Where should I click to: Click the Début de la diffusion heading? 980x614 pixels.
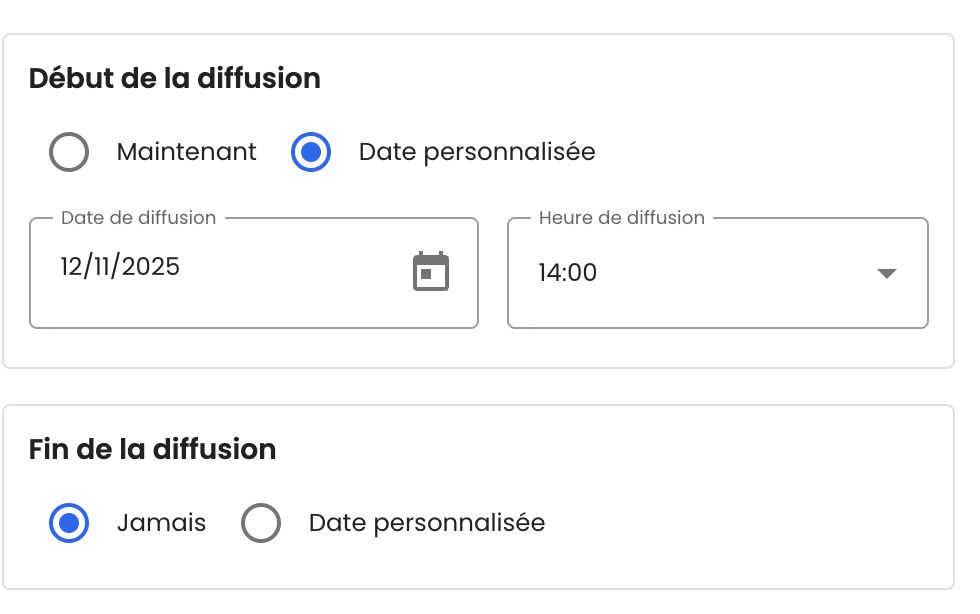pos(174,78)
